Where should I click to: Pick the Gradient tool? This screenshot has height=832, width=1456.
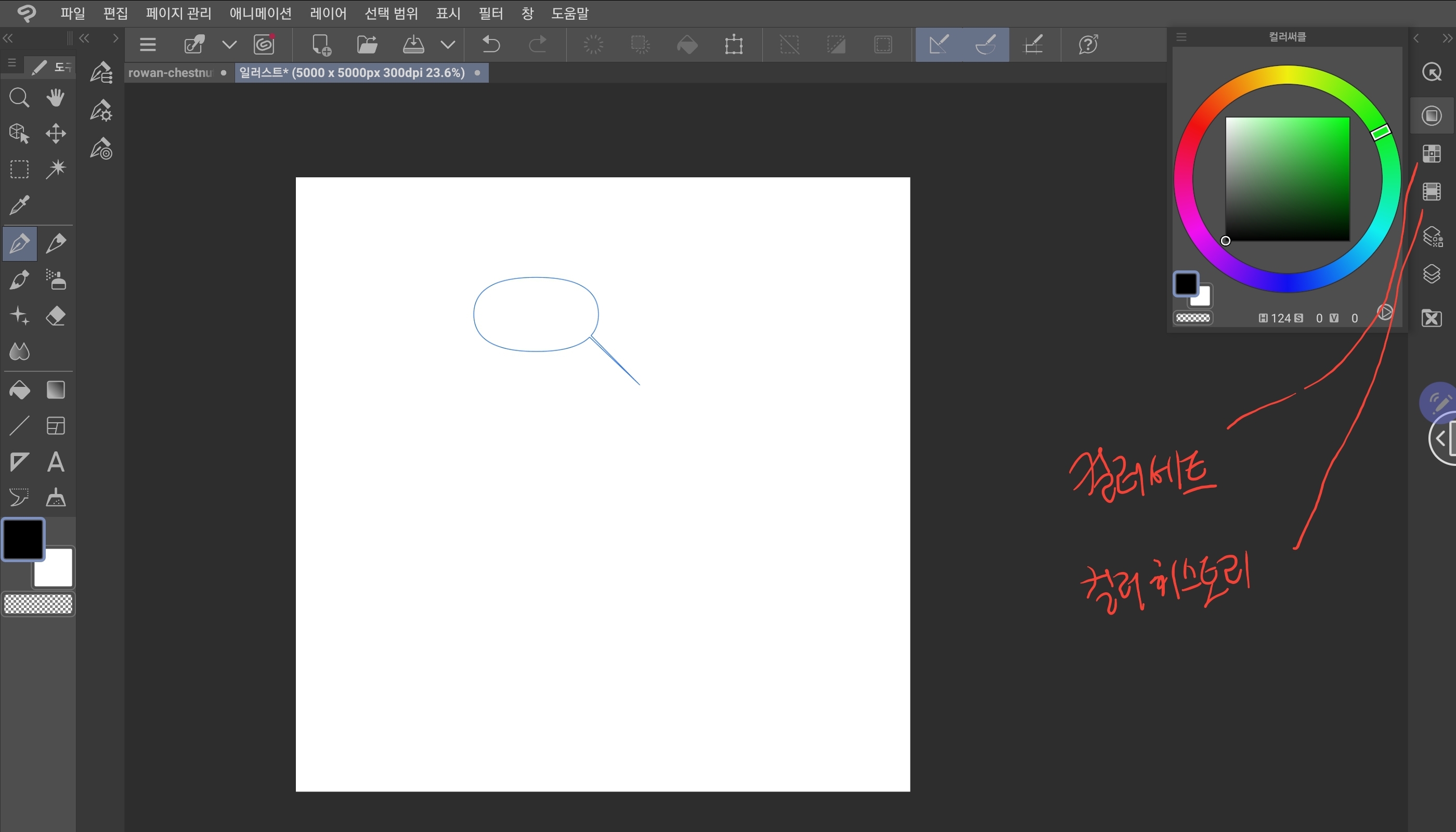(56, 391)
